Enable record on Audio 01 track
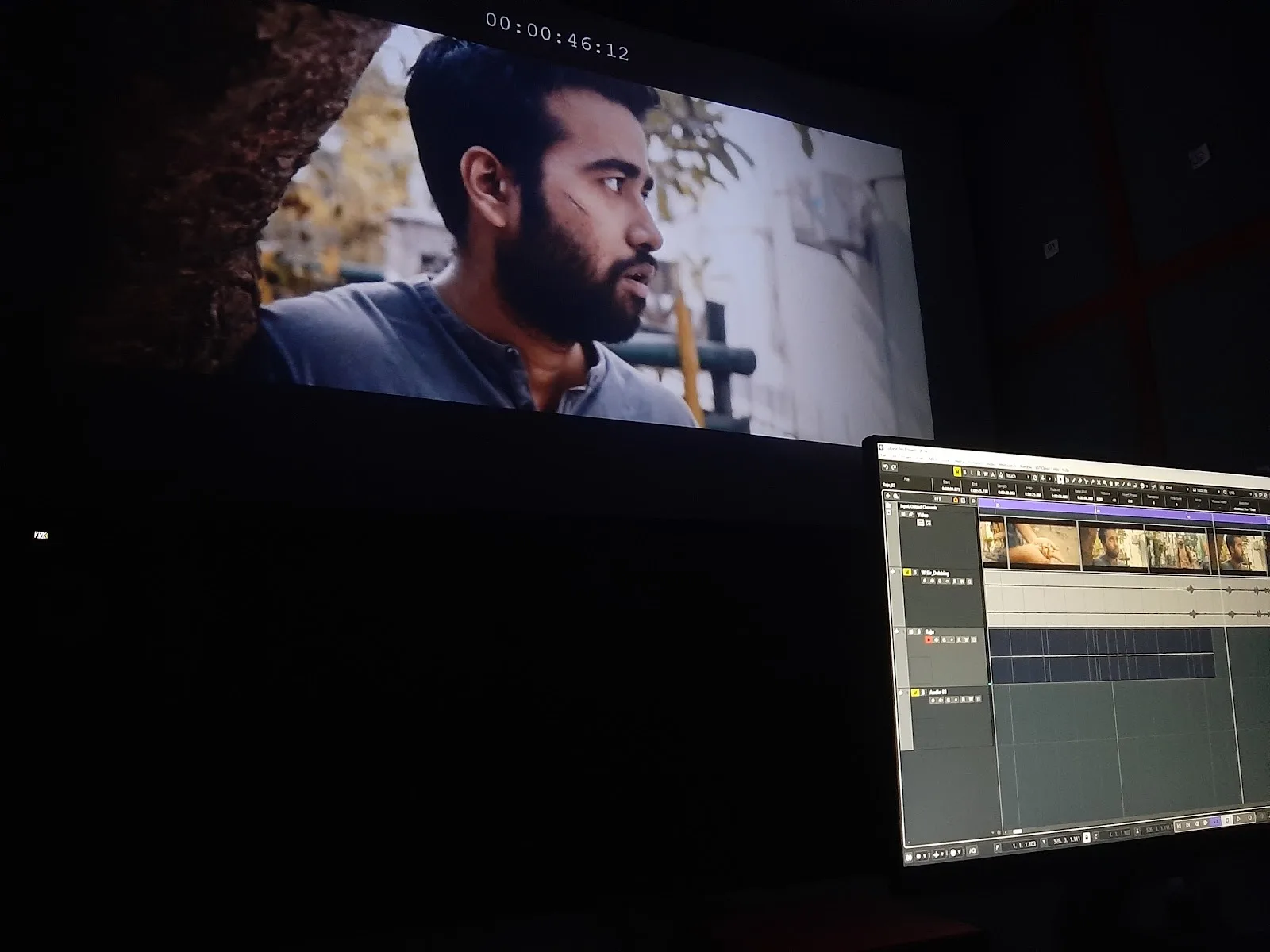The image size is (1270, 952). click(x=933, y=700)
